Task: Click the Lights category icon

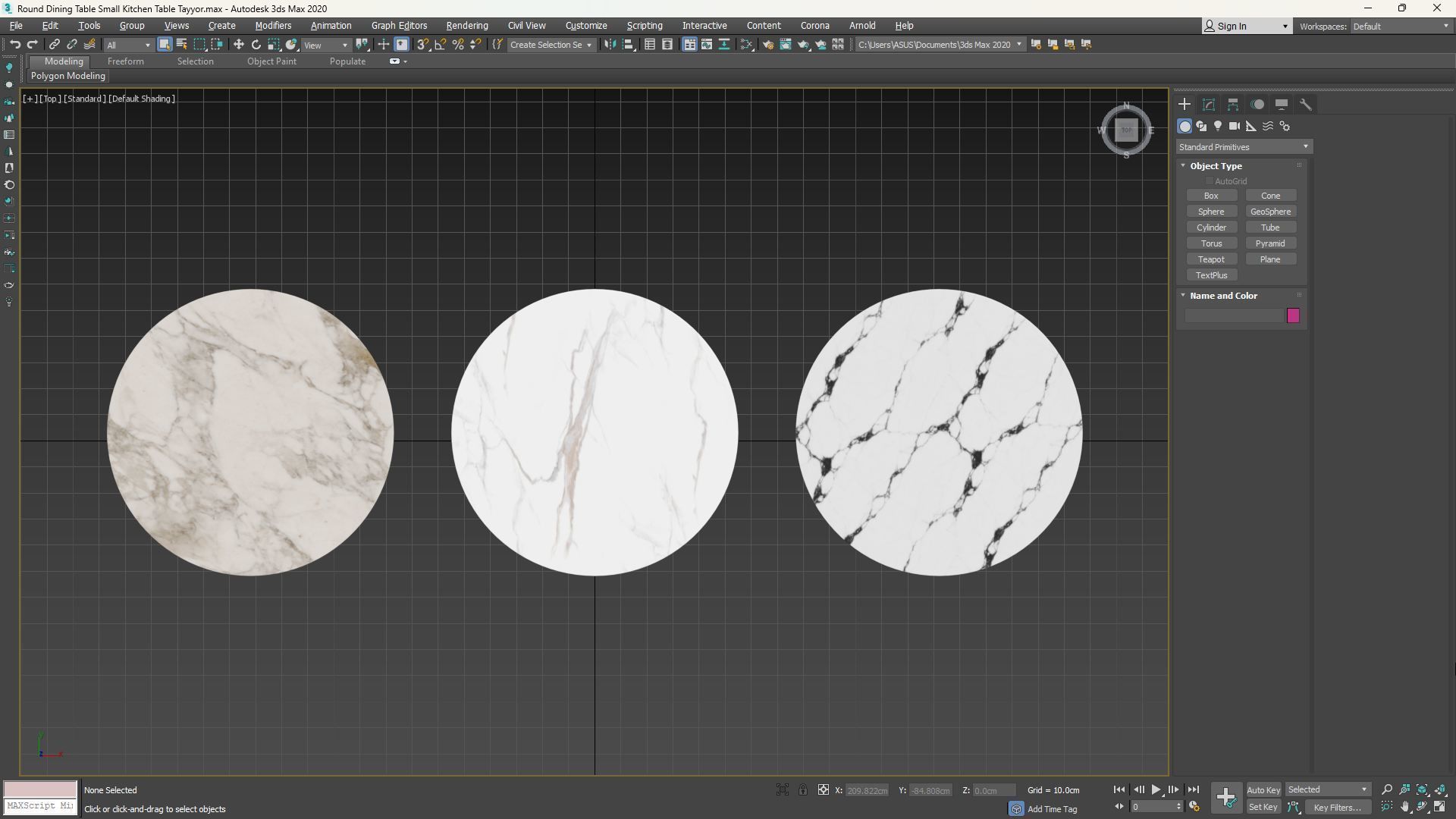Action: [x=1218, y=127]
